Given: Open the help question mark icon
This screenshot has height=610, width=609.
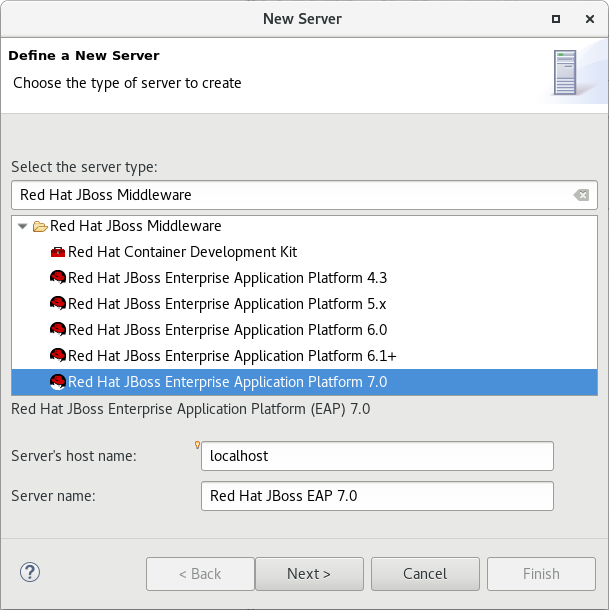Looking at the screenshot, I should click(30, 572).
